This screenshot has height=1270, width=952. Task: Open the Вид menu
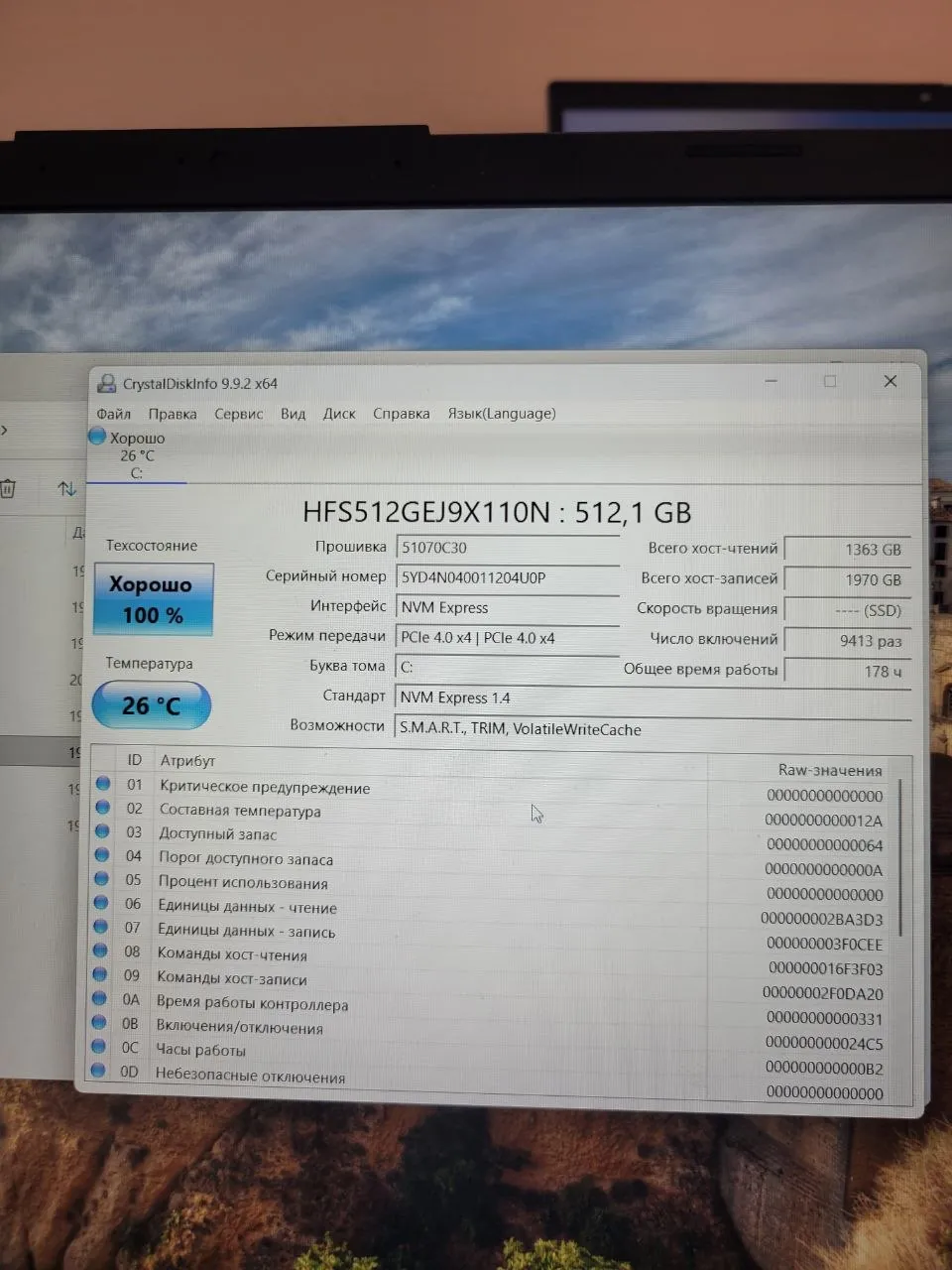point(293,414)
